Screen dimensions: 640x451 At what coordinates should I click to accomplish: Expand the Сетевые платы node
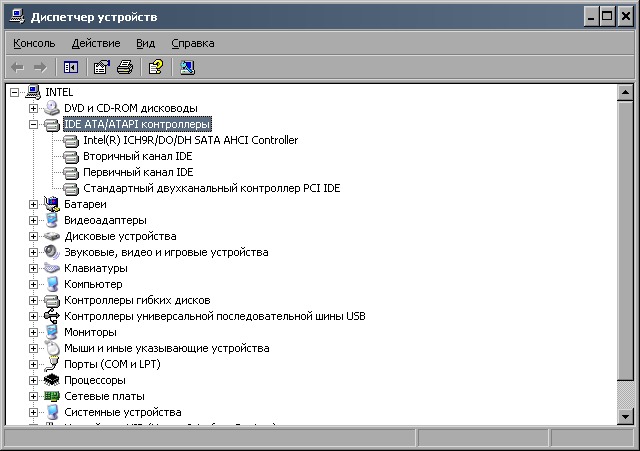click(x=33, y=396)
